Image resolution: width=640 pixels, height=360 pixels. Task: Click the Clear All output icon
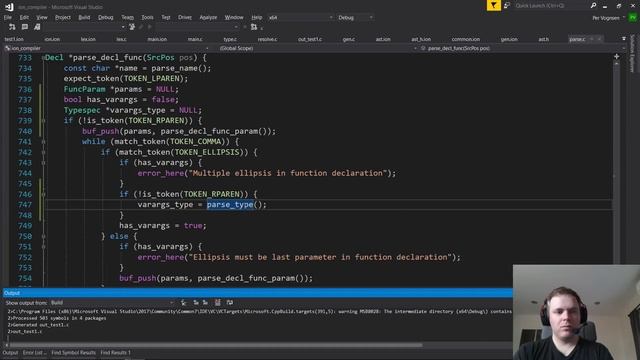(x=218, y=303)
